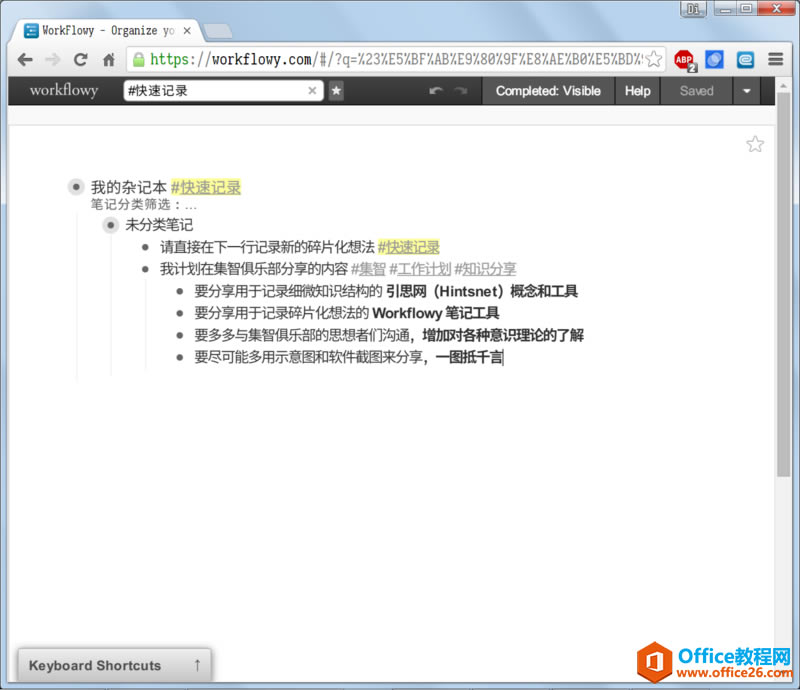Screen dimensions: 800x690
Task: Expand the Keyboard Shortcuts panel
Action: 114,665
